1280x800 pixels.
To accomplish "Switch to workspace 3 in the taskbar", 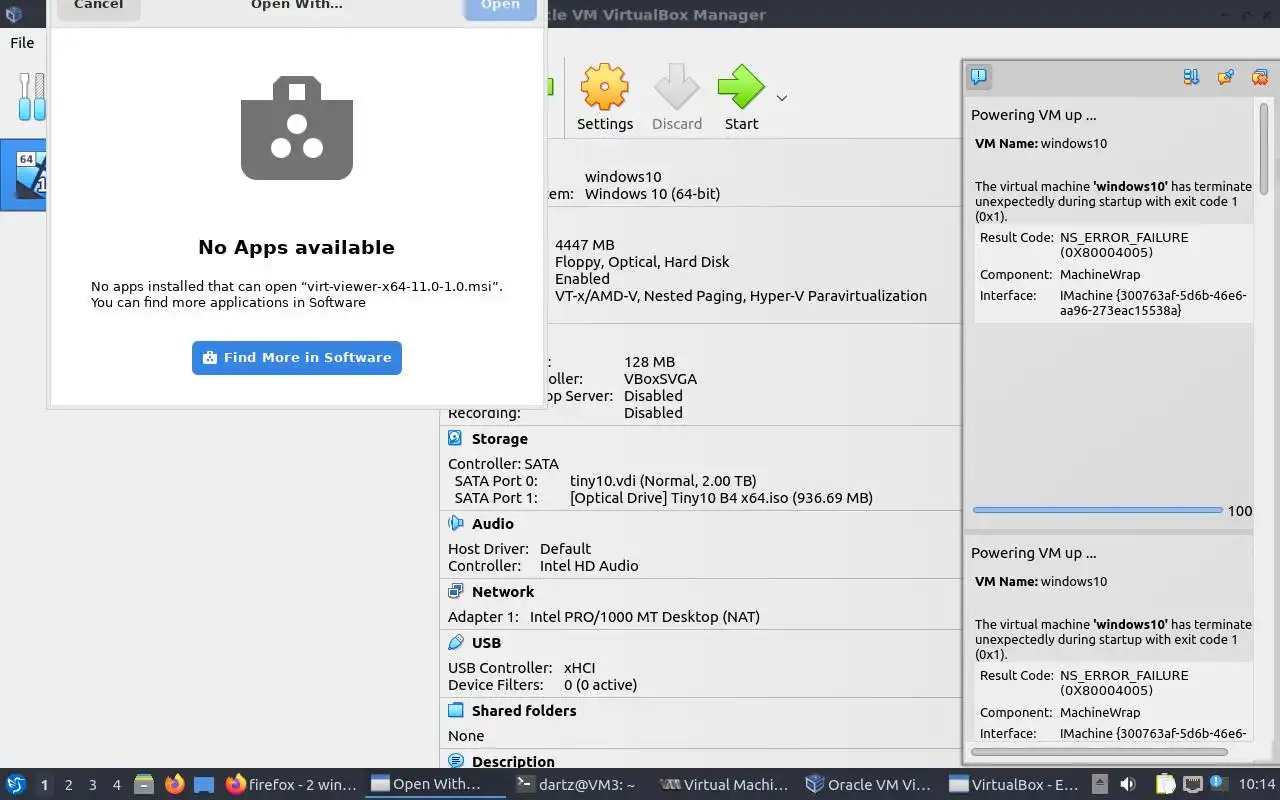I will pyautogui.click(x=92, y=785).
